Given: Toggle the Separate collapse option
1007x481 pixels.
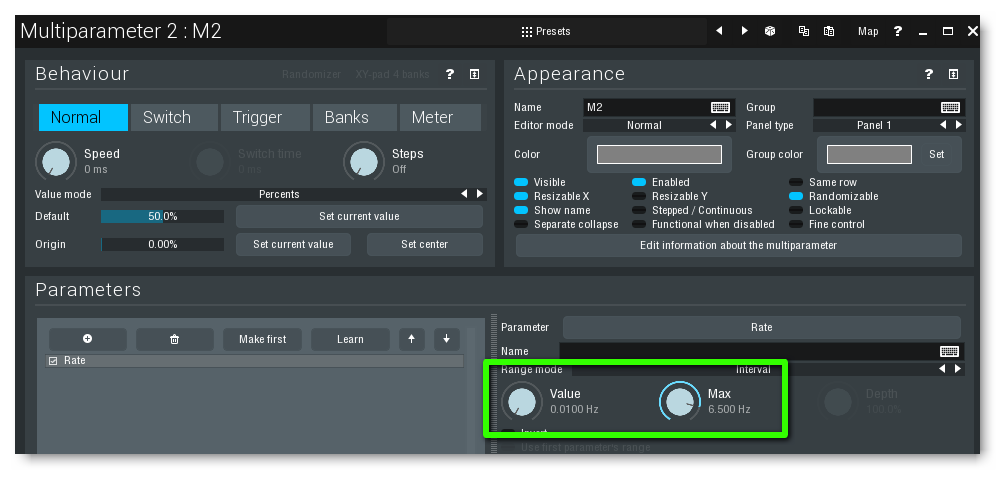Looking at the screenshot, I should (521, 225).
